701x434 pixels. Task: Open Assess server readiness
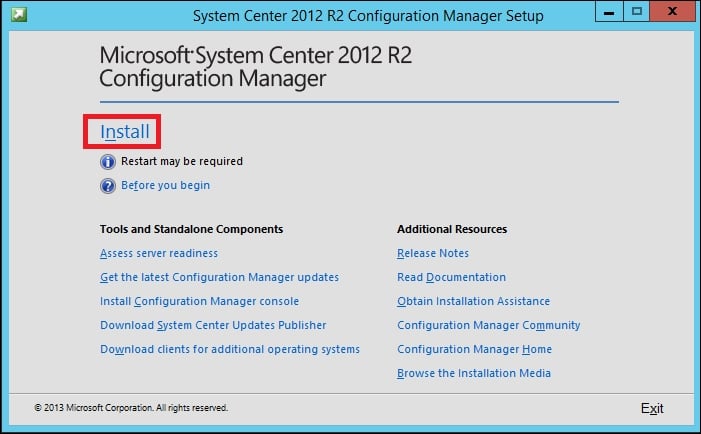point(159,253)
